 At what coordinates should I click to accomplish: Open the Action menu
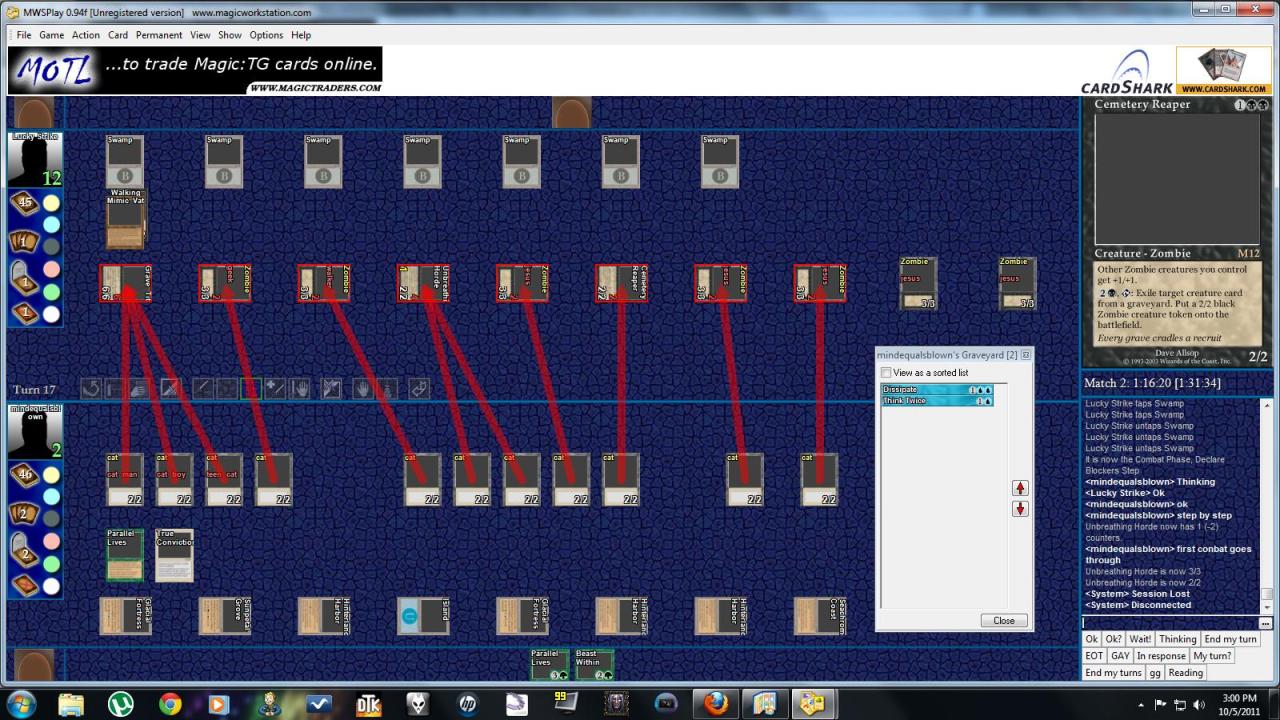pyautogui.click(x=86, y=35)
